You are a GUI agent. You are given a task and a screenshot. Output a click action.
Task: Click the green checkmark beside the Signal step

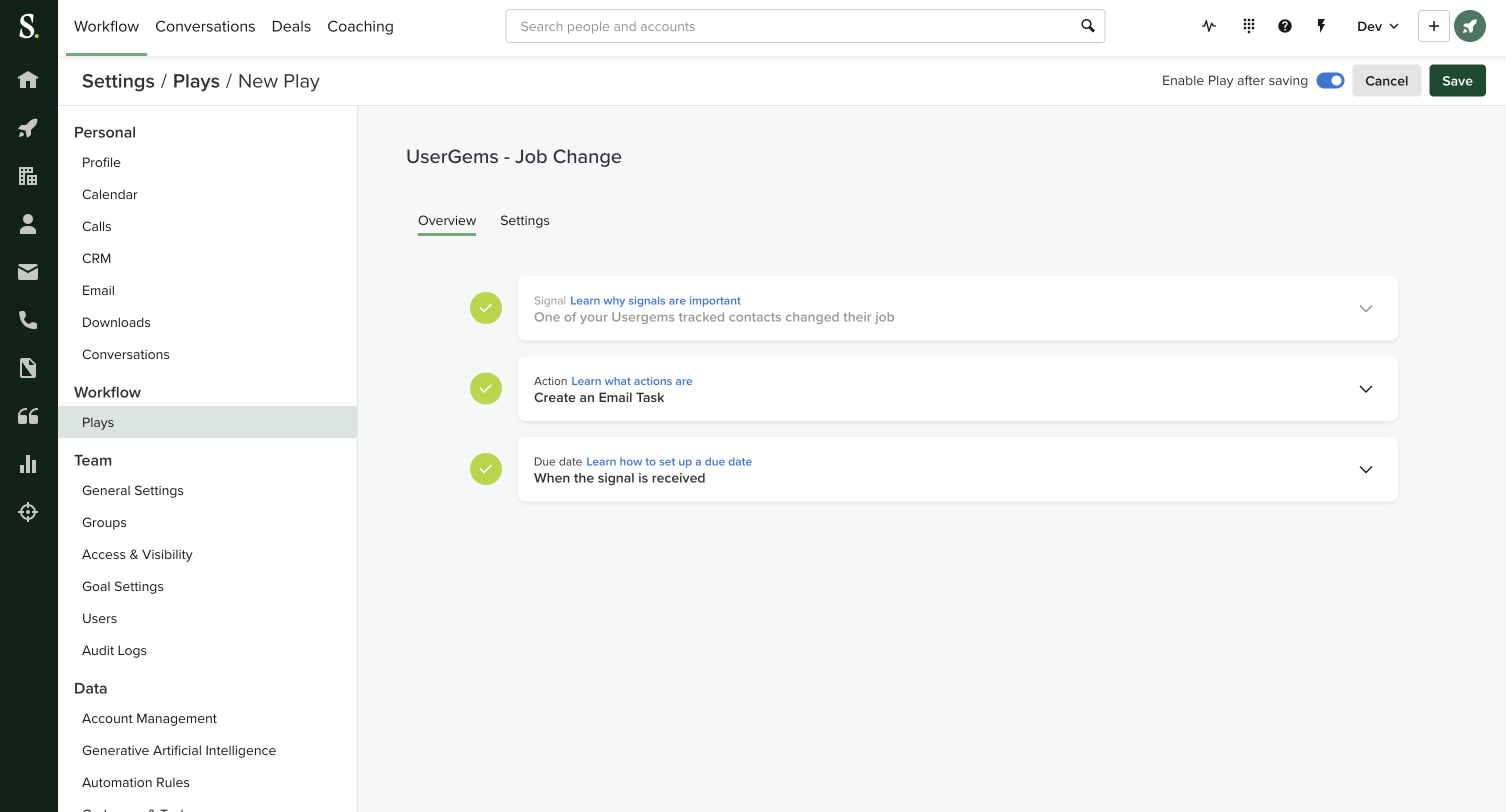485,308
